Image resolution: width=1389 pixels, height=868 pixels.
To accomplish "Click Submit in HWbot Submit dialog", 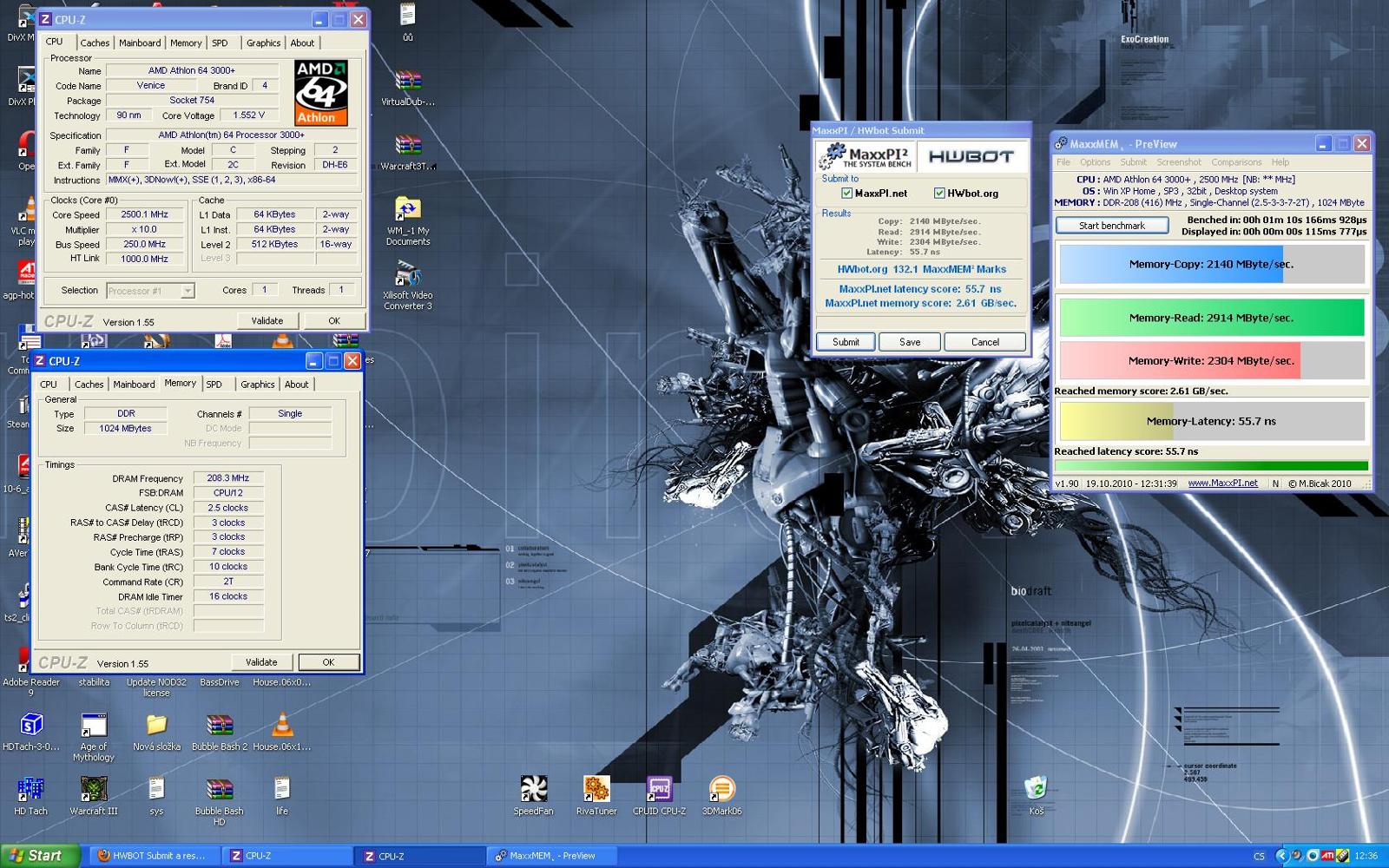I will 846,342.
